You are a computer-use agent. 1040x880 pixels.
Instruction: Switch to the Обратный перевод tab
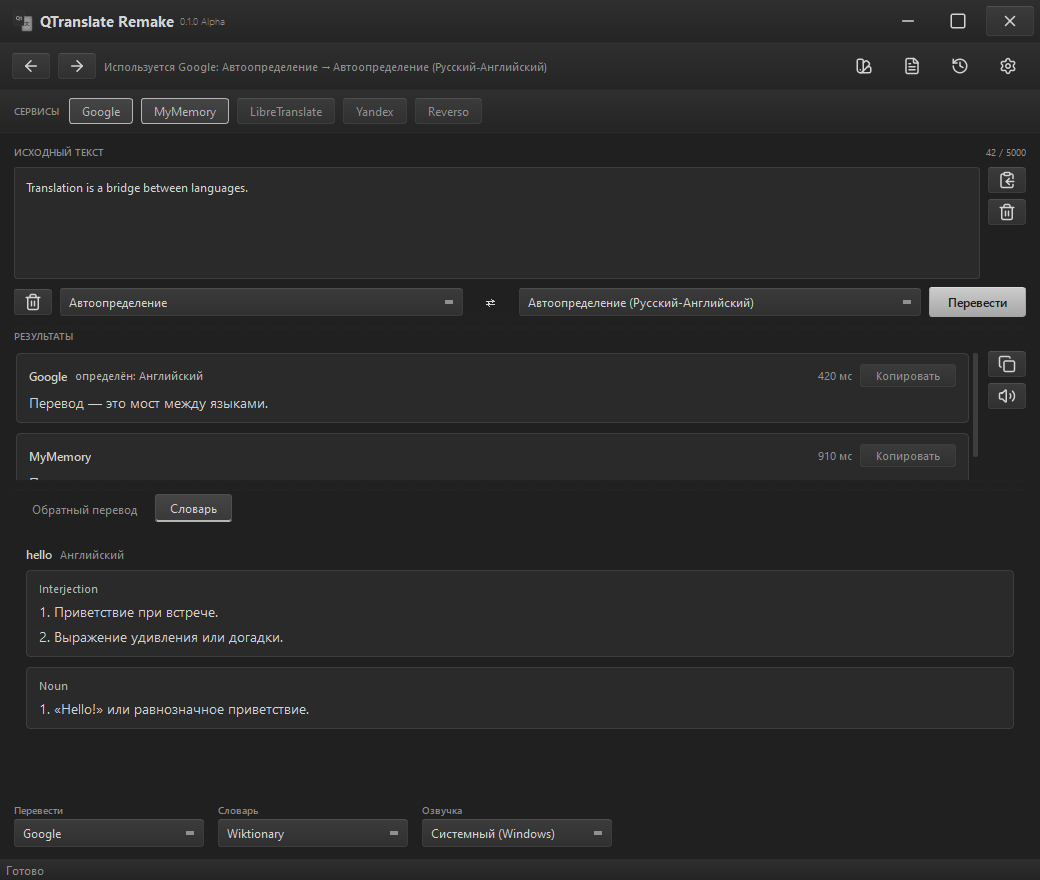click(85, 509)
